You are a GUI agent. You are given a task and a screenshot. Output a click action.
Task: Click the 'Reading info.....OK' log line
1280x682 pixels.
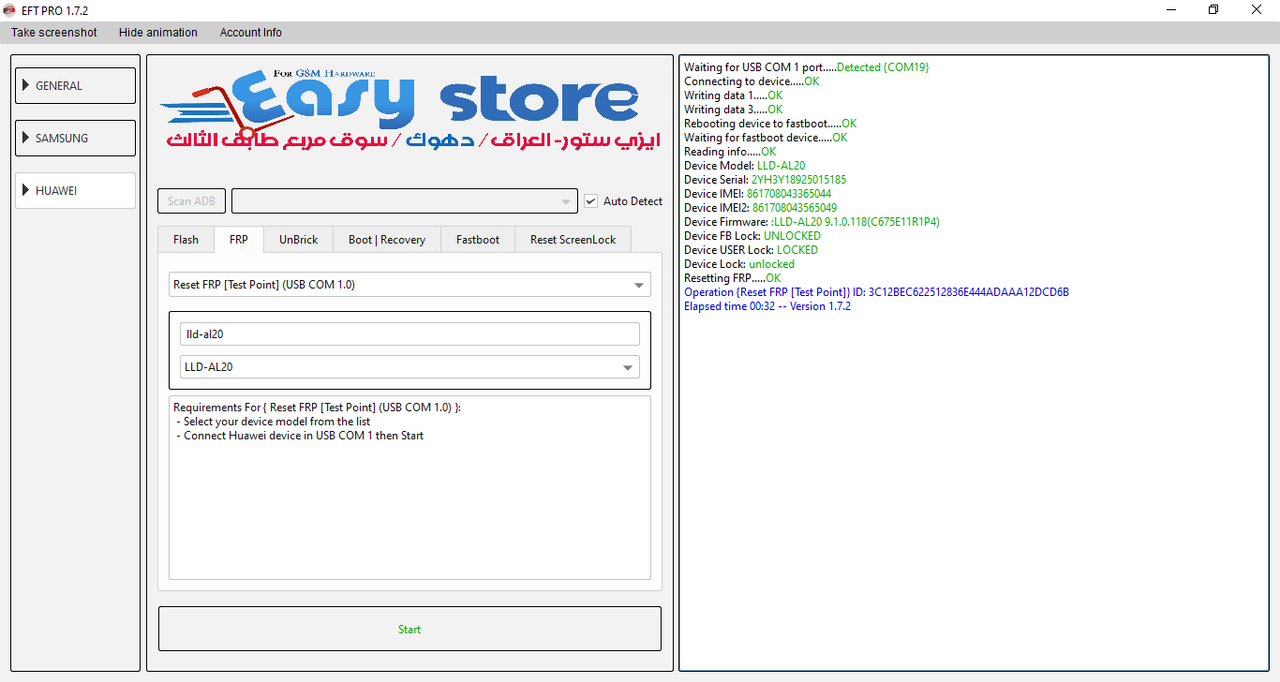click(730, 152)
